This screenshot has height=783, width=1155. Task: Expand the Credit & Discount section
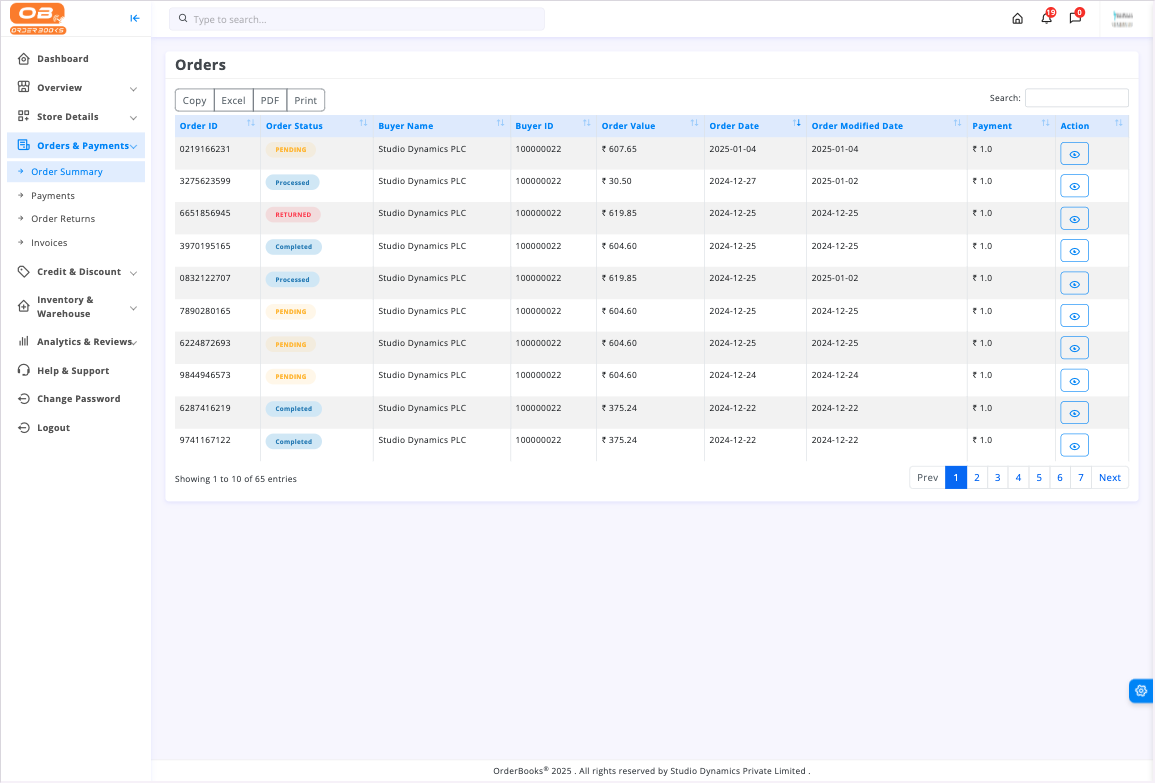[76, 272]
